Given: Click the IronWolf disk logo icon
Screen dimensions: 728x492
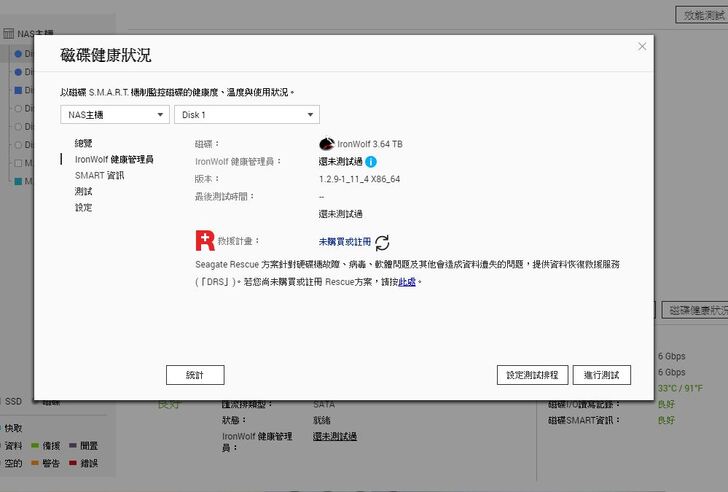Looking at the screenshot, I should pos(326,144).
